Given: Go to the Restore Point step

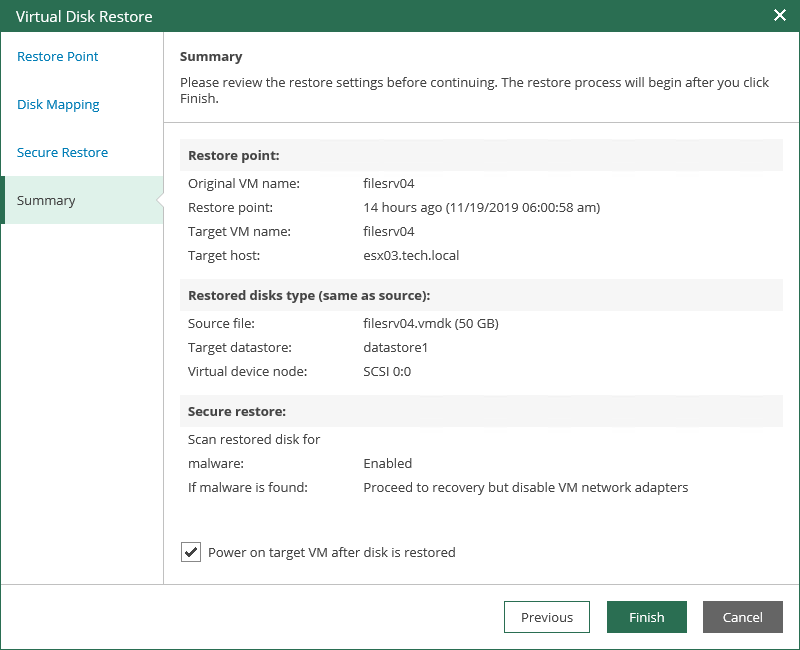Looking at the screenshot, I should point(58,56).
